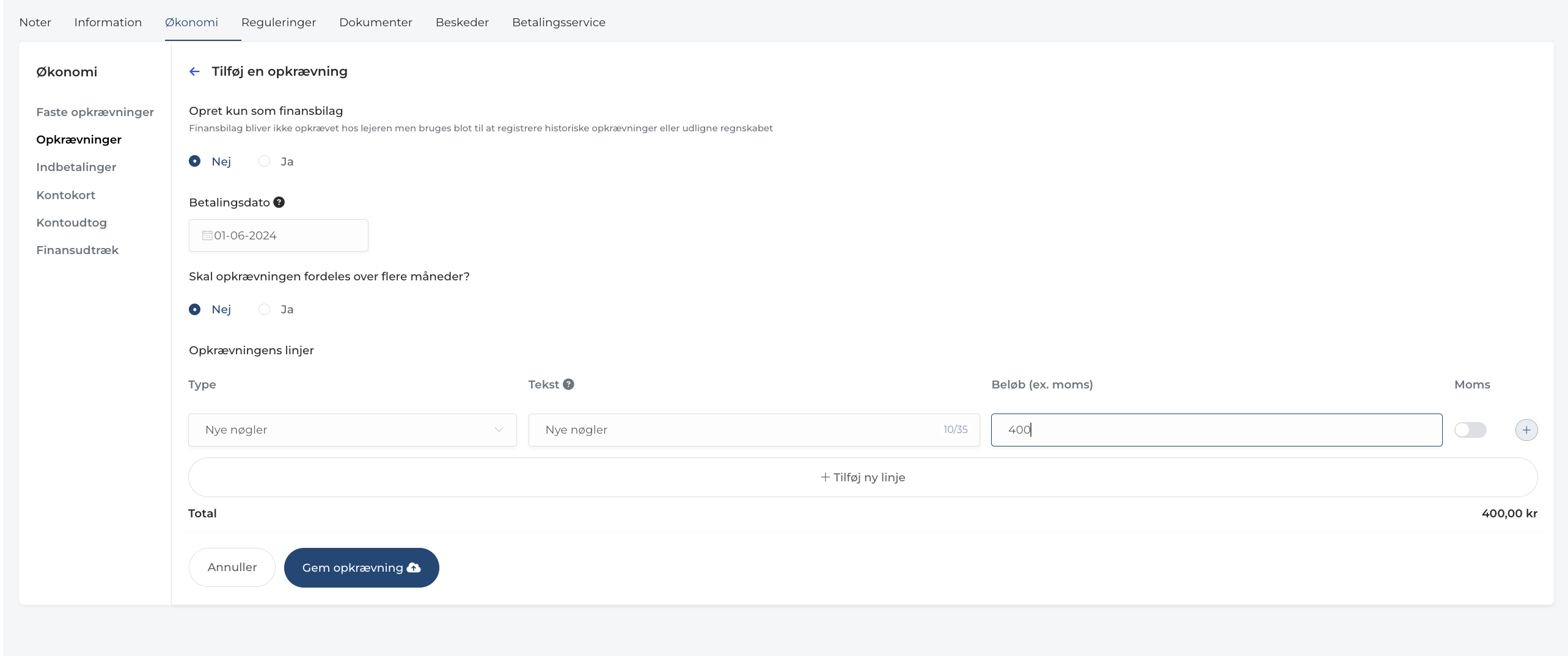This screenshot has width=1568, height=656.
Task: Click the round plus icon beside Moms toggle
Action: click(1526, 430)
